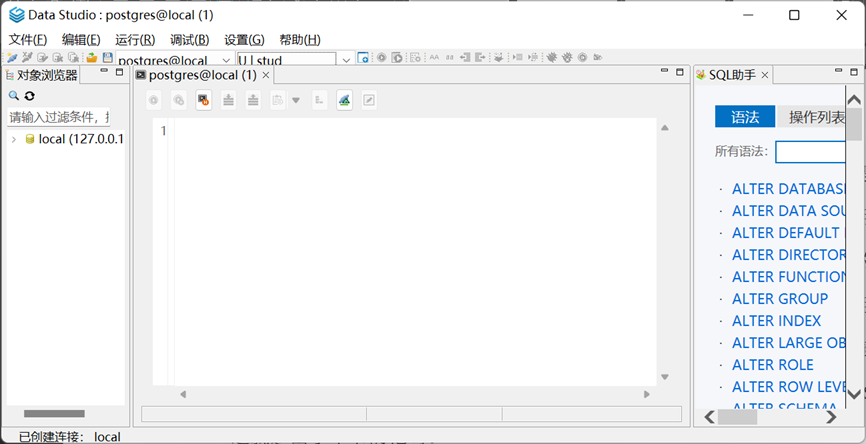
Task: Select the 语法 tab in SQL助手
Action: pyautogui.click(x=745, y=117)
